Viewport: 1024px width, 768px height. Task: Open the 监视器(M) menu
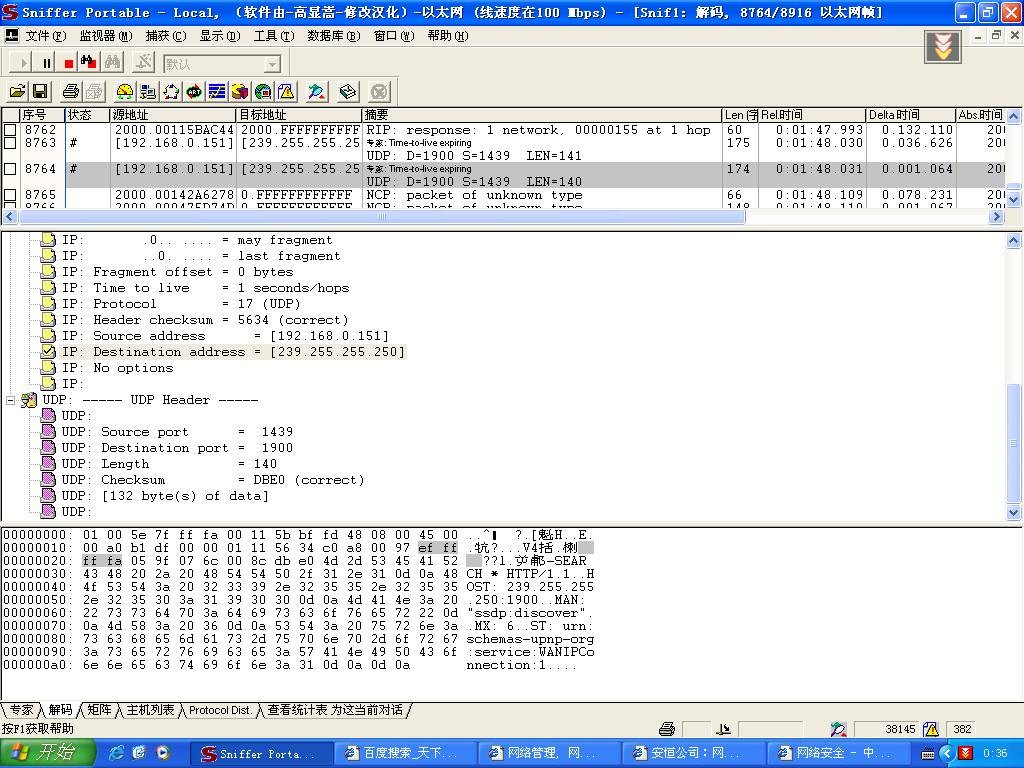(x=106, y=36)
